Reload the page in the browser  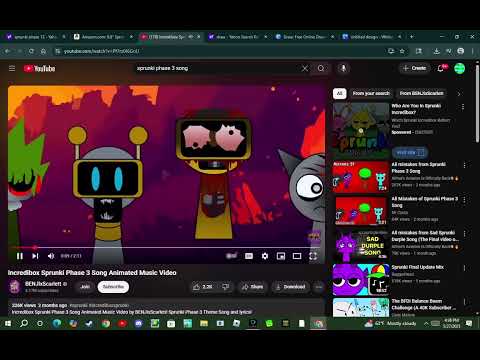click(x=31, y=51)
